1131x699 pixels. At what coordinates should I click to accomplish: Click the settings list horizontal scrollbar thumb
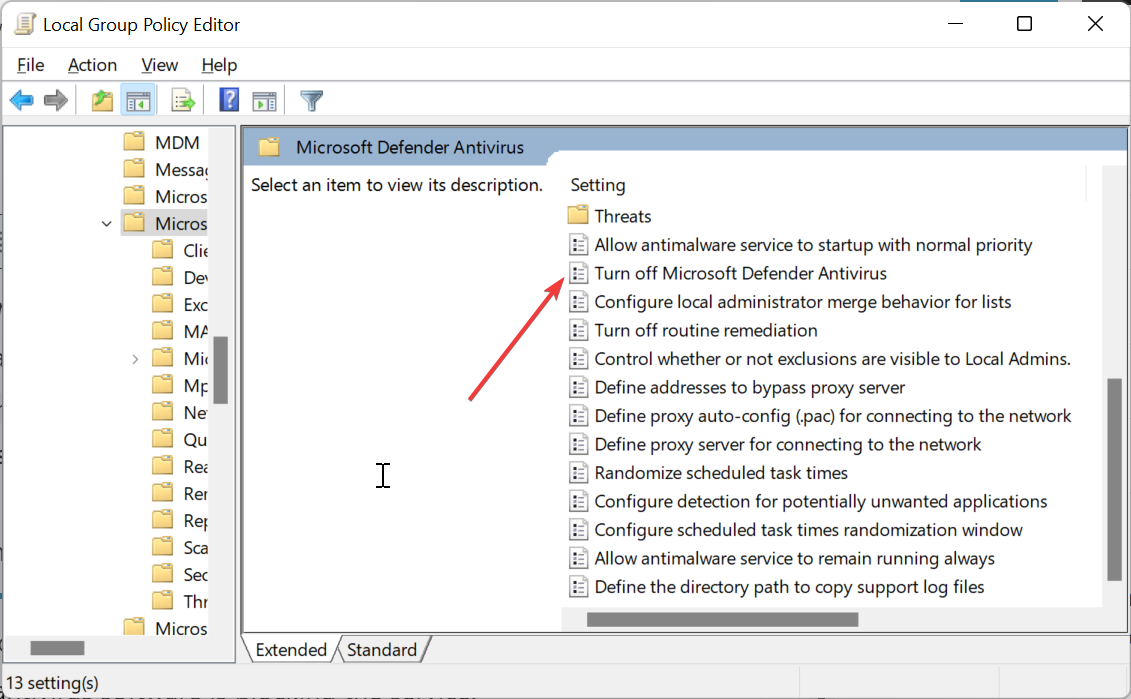[723, 619]
